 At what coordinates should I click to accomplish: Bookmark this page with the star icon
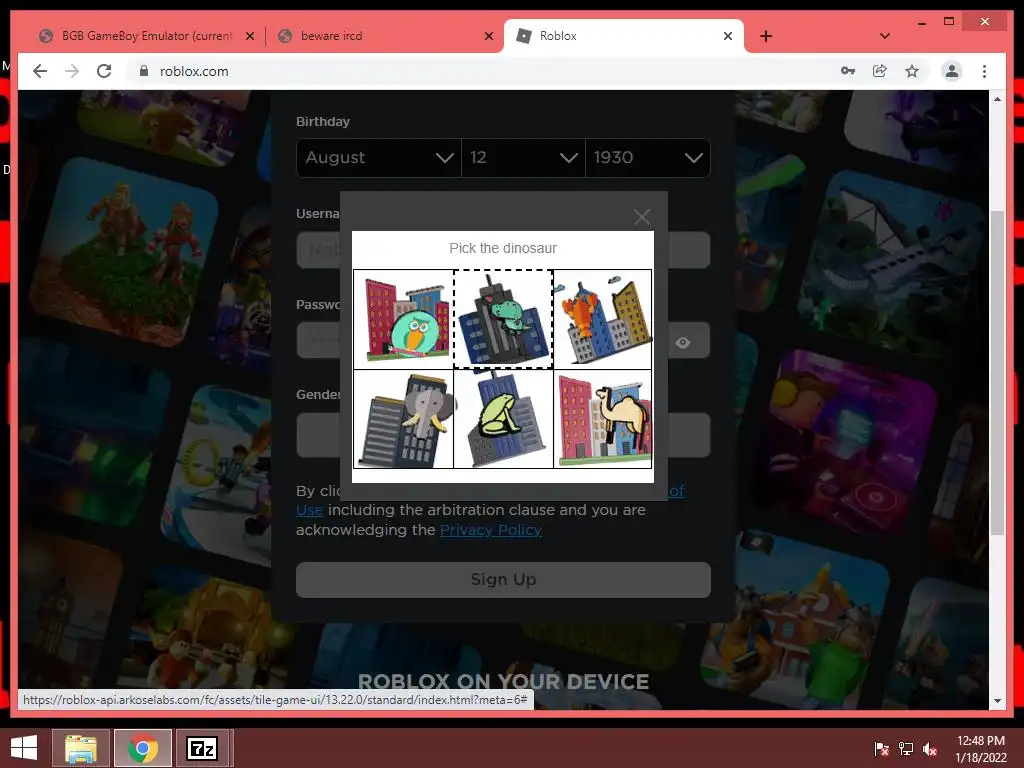(x=912, y=71)
